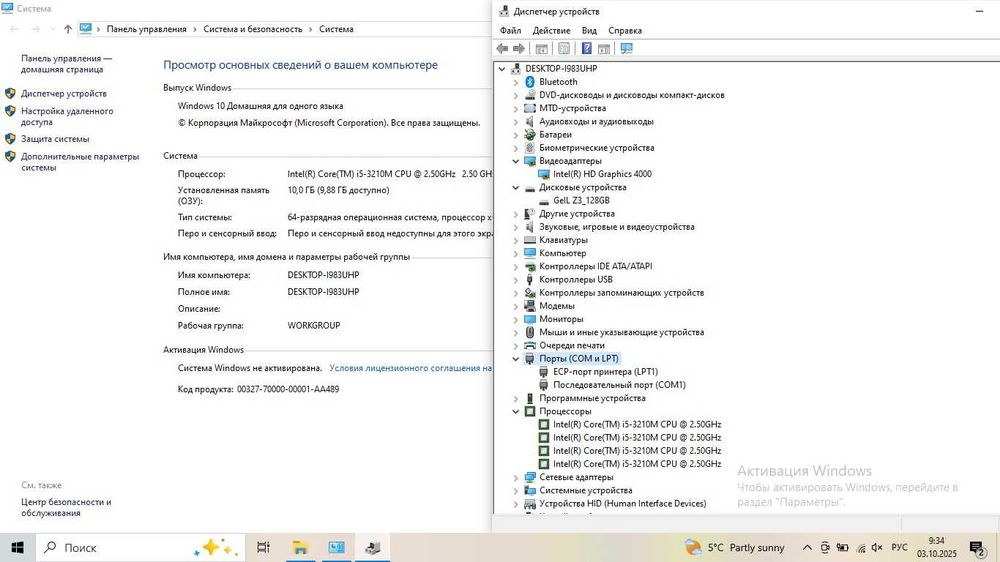Image resolution: width=1000 pixels, height=562 pixels.
Task: Open Панель управления домашняя страница link
Action: (66, 63)
